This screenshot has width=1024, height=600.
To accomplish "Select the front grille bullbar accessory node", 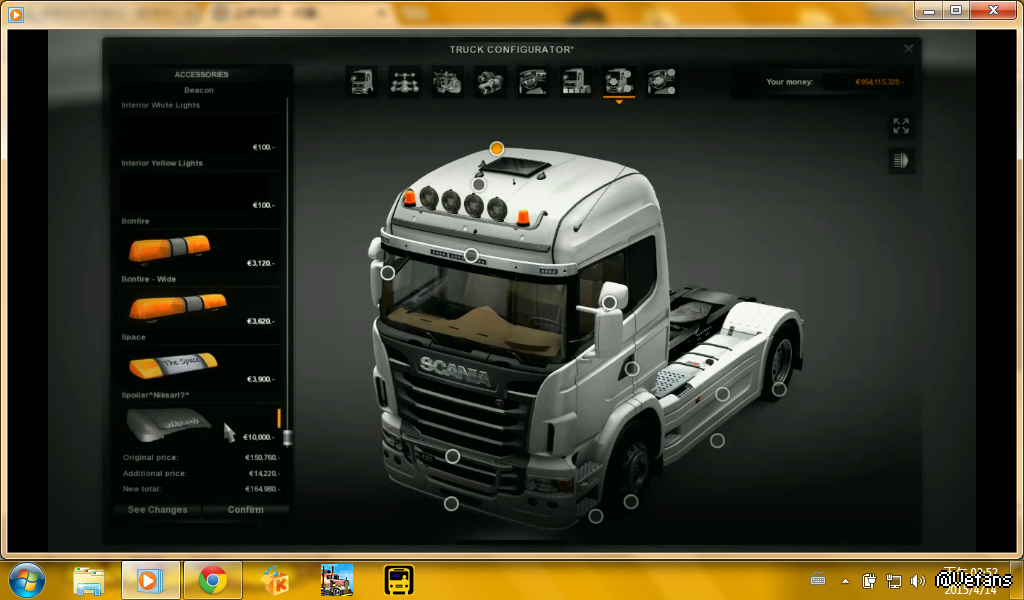I will coord(453,456).
